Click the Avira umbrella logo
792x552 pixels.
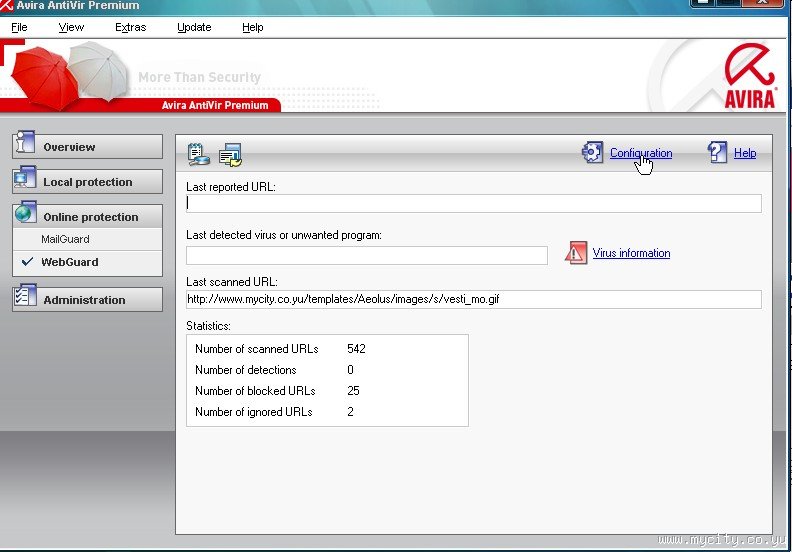coord(750,75)
